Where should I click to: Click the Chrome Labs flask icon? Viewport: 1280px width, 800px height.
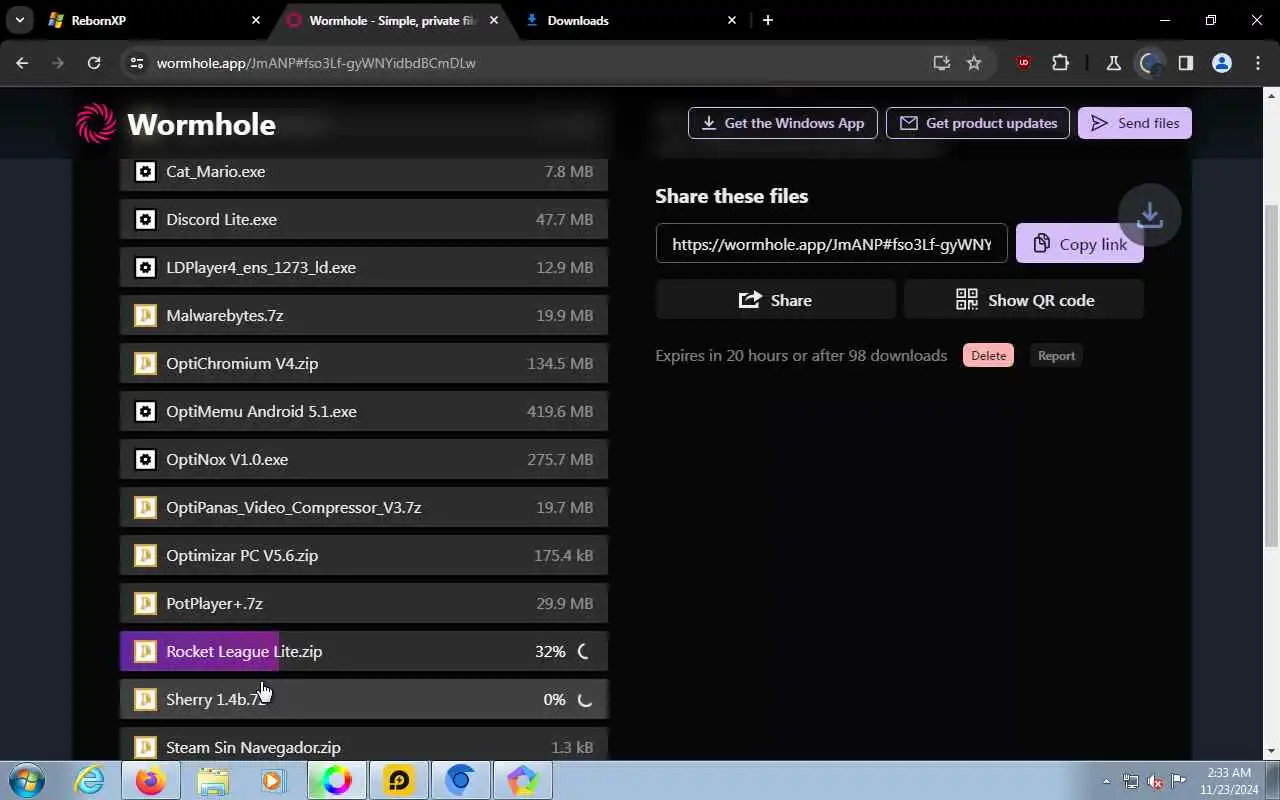tap(1113, 63)
